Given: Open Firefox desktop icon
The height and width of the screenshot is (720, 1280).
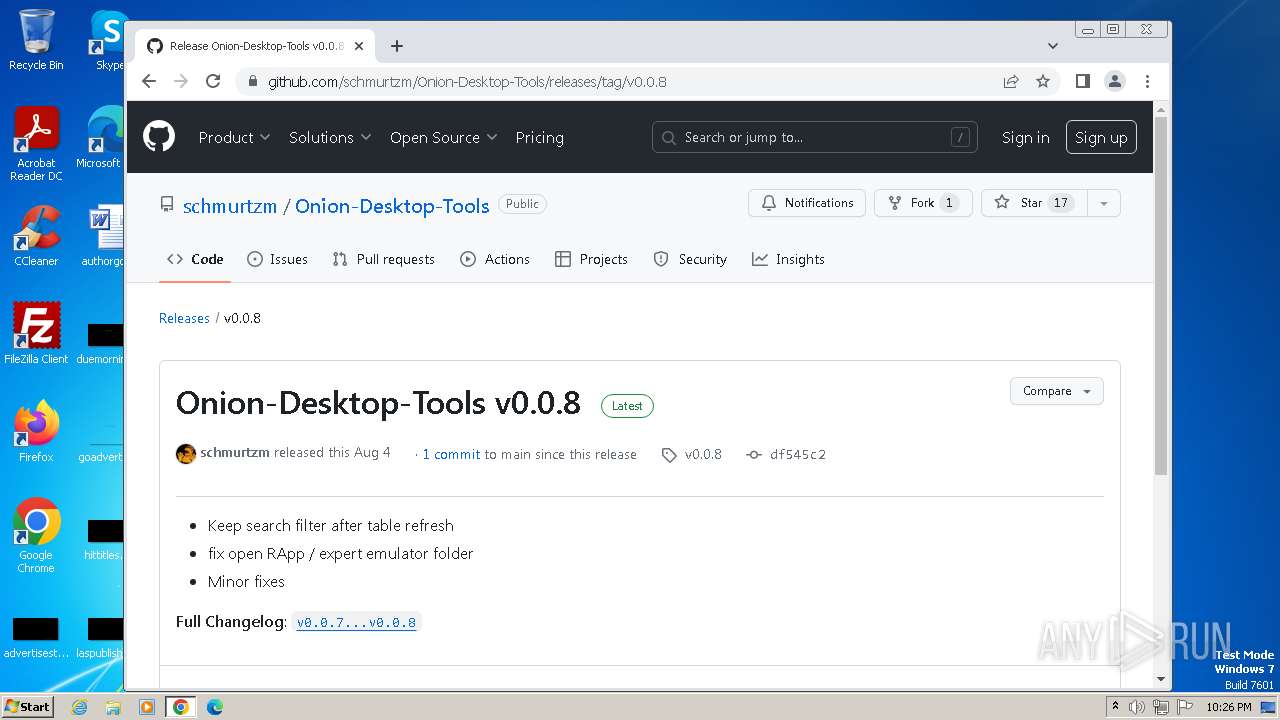Looking at the screenshot, I should pos(36,432).
